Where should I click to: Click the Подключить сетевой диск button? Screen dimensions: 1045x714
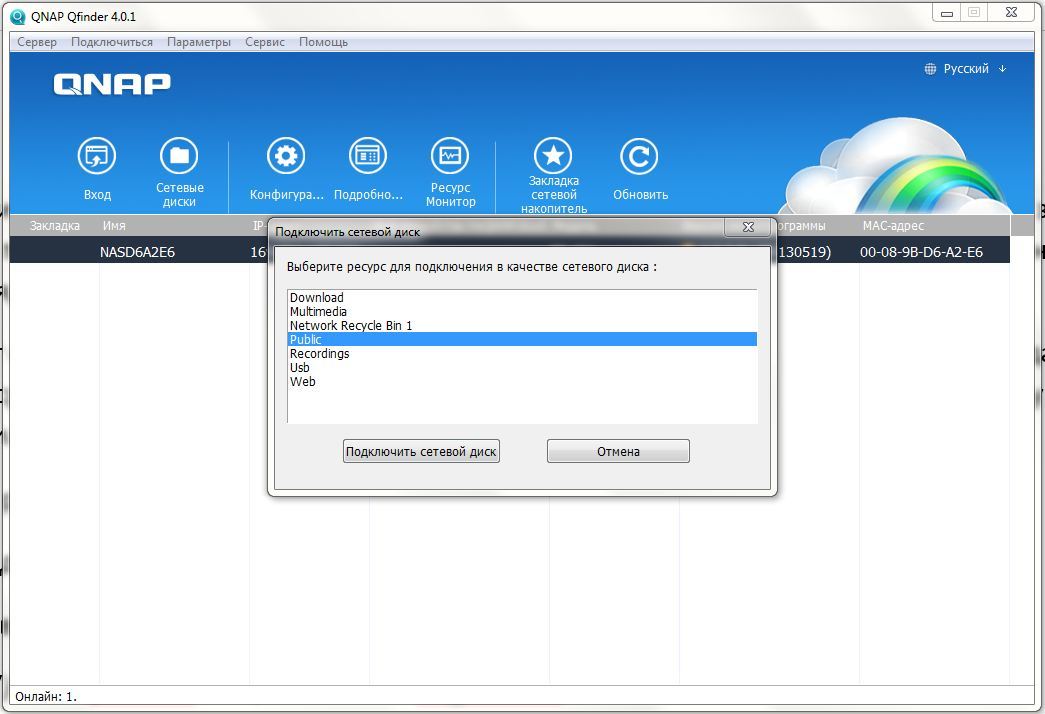(421, 452)
